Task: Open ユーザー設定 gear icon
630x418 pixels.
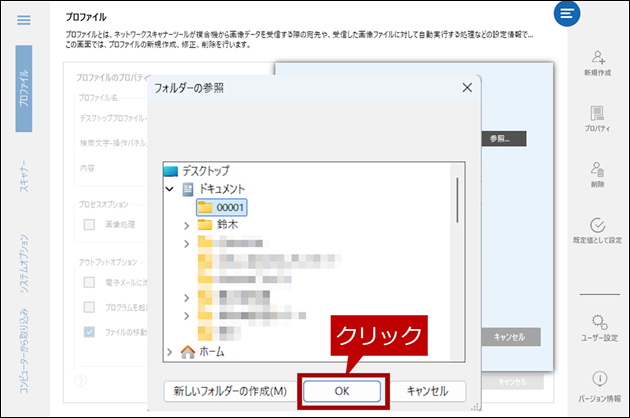Action: [598, 322]
